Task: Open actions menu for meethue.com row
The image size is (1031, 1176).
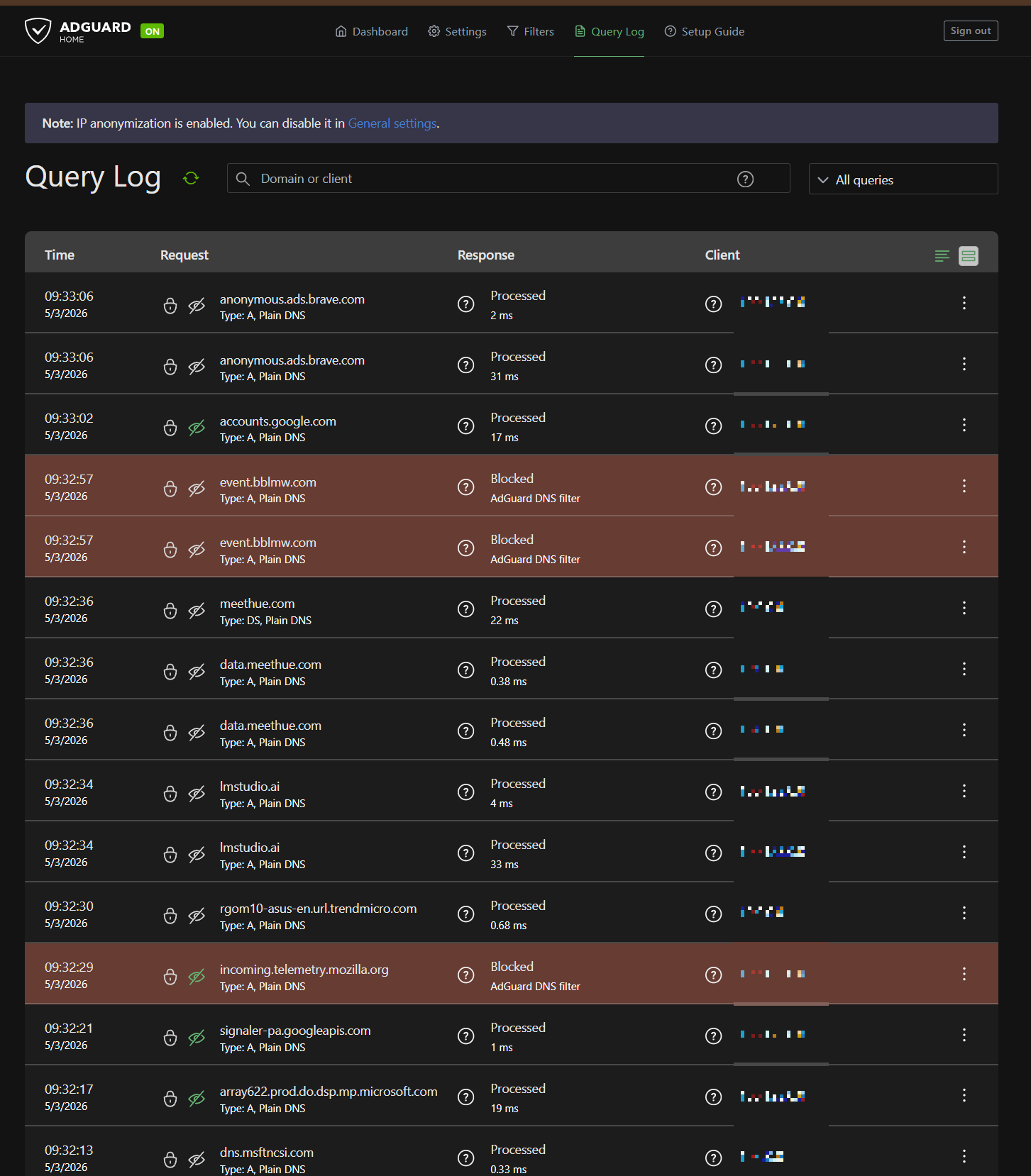Action: [964, 608]
